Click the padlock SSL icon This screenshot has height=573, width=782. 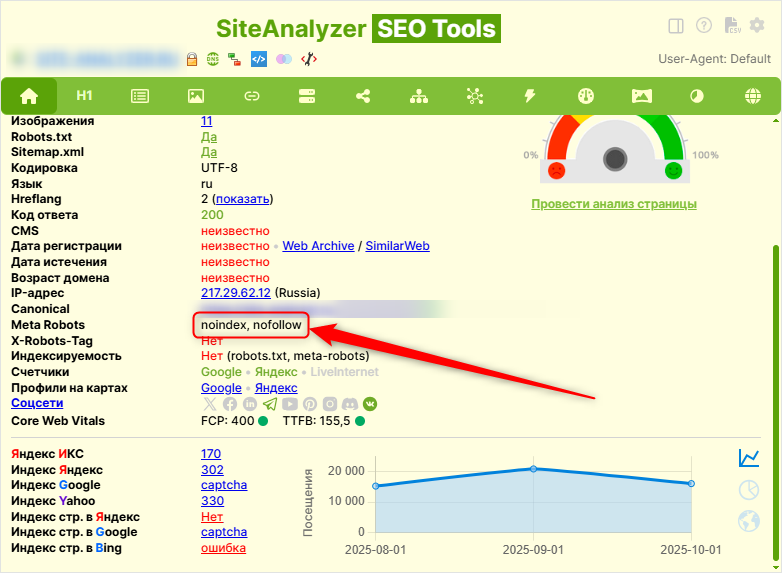click(192, 59)
